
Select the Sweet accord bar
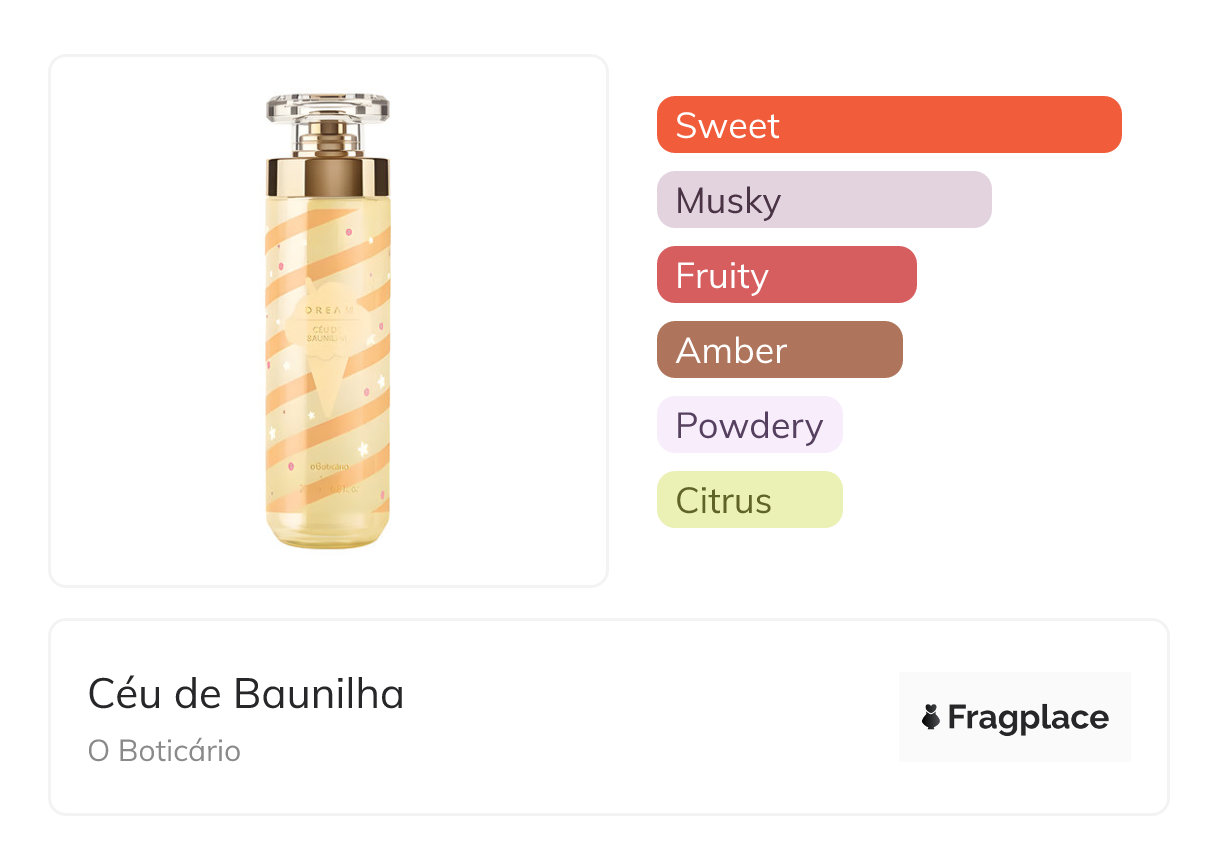coord(888,125)
